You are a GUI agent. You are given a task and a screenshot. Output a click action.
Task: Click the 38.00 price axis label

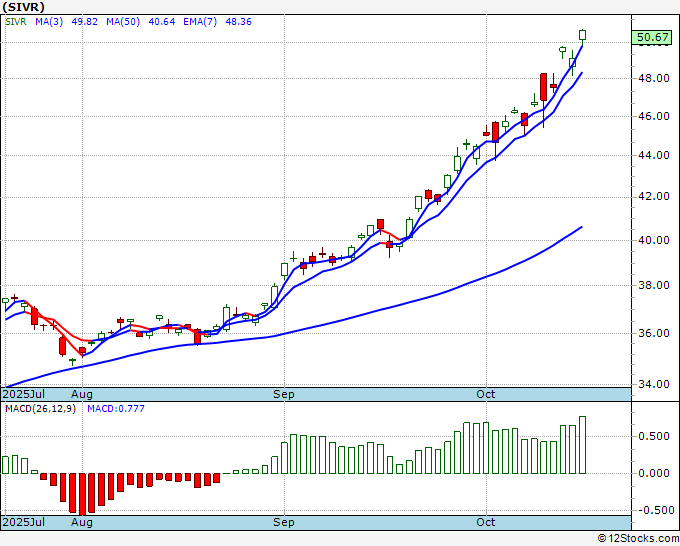pyautogui.click(x=654, y=285)
